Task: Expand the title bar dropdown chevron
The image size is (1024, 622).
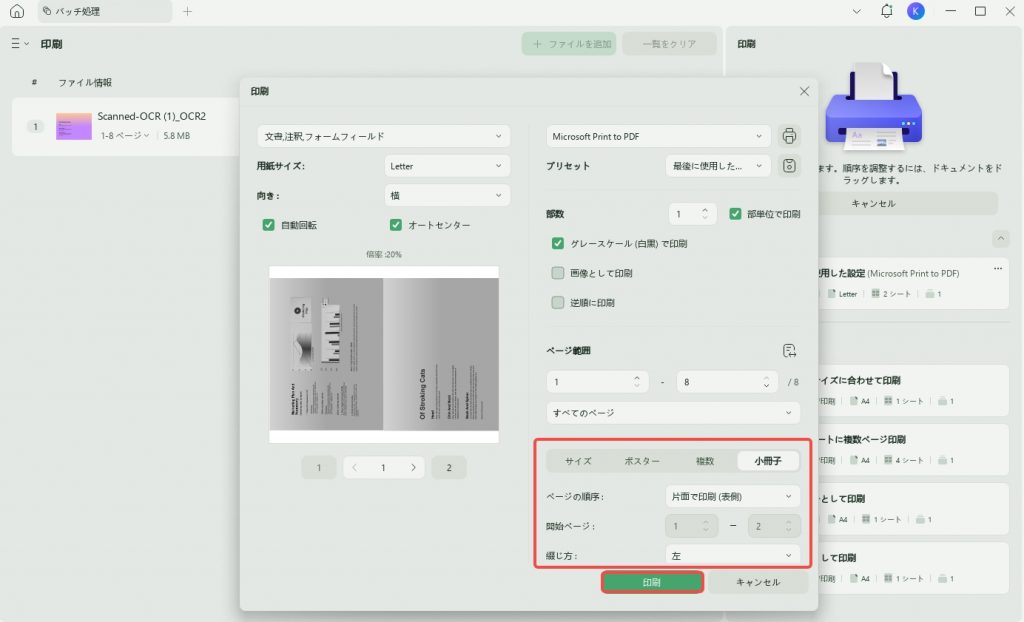Action: coord(857,11)
